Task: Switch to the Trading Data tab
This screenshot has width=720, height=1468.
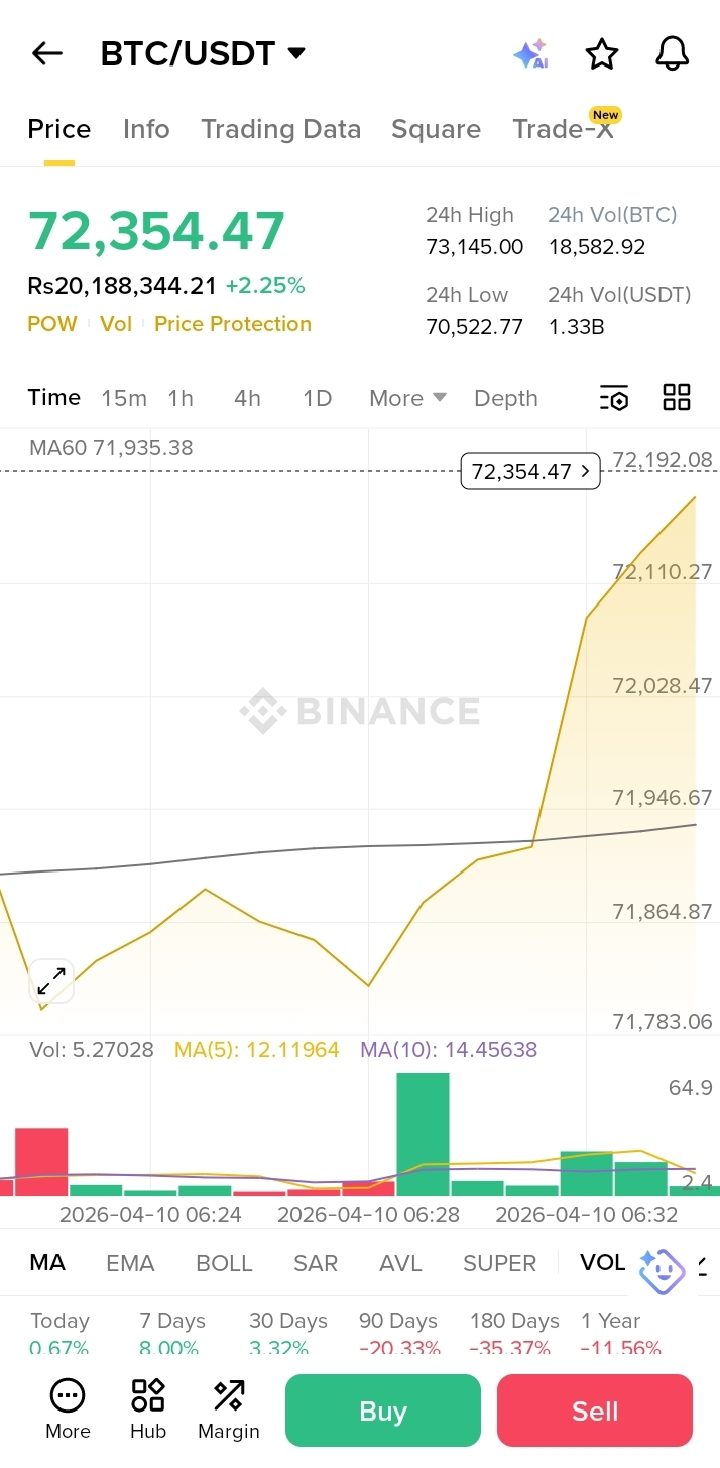Action: pyautogui.click(x=281, y=129)
